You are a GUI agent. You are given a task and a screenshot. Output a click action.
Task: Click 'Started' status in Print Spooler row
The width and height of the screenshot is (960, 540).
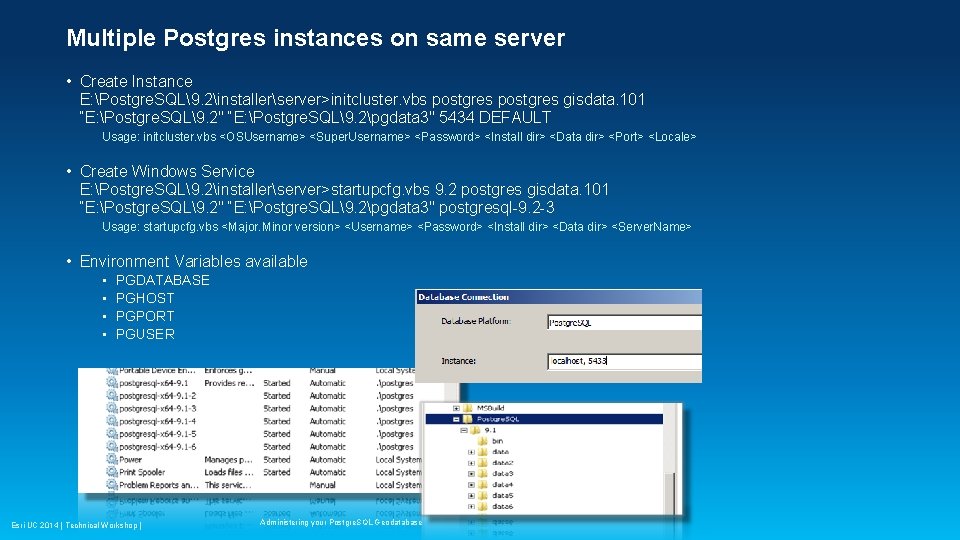tap(277, 472)
